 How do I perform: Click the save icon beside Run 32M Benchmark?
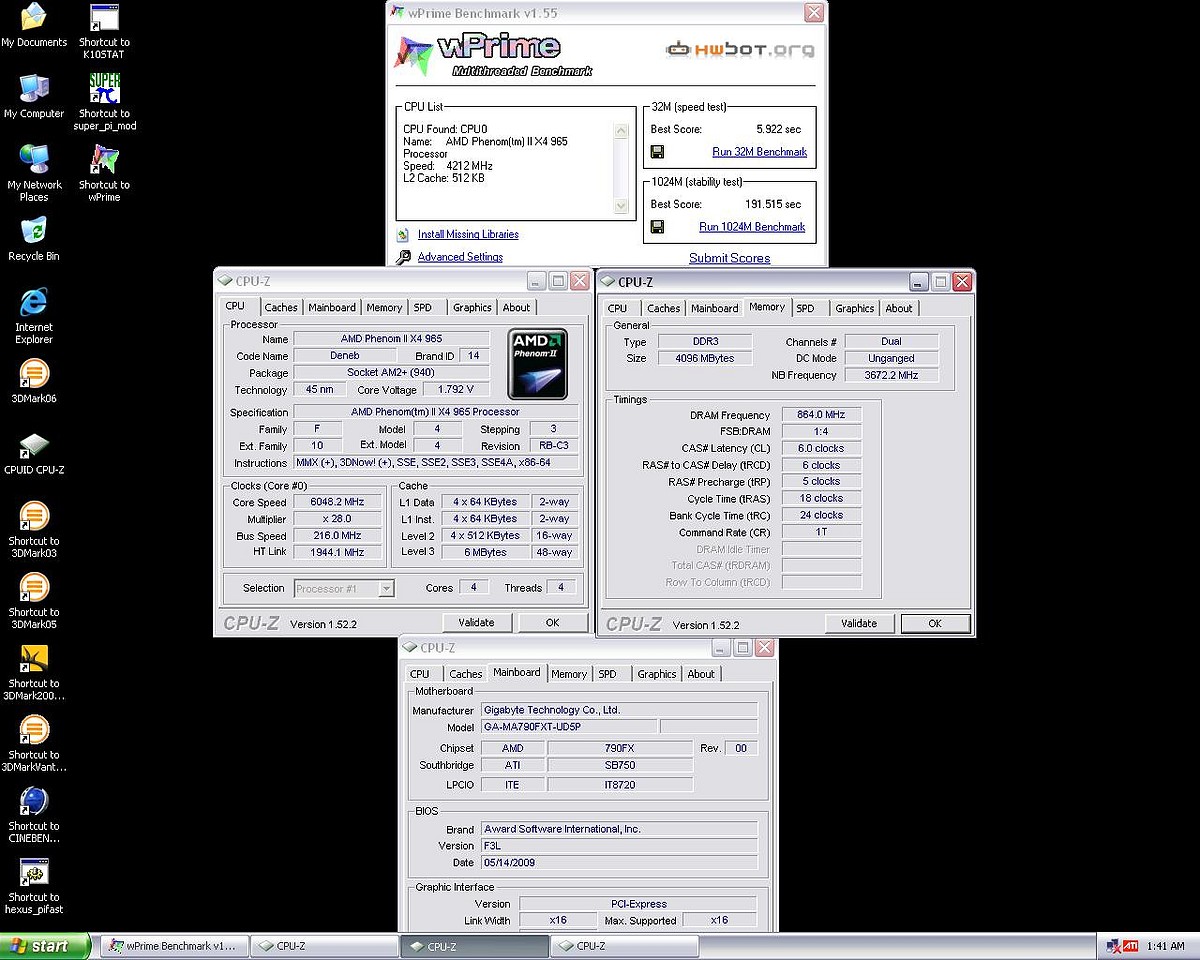[x=657, y=152]
